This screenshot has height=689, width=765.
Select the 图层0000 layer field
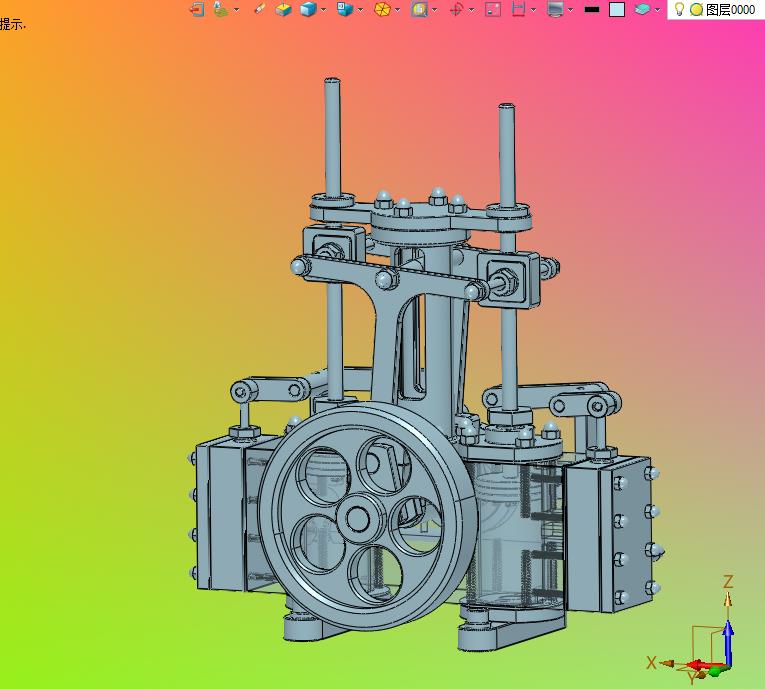(x=730, y=9)
